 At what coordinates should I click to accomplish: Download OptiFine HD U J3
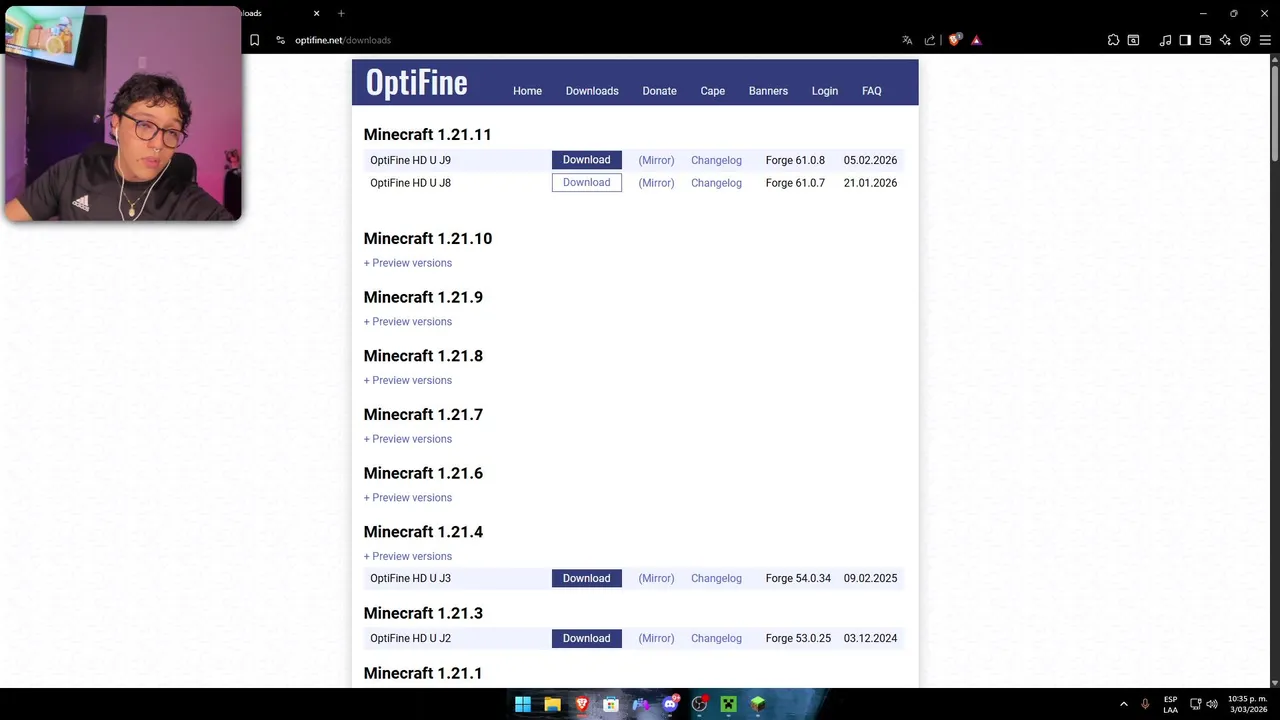[x=586, y=578]
